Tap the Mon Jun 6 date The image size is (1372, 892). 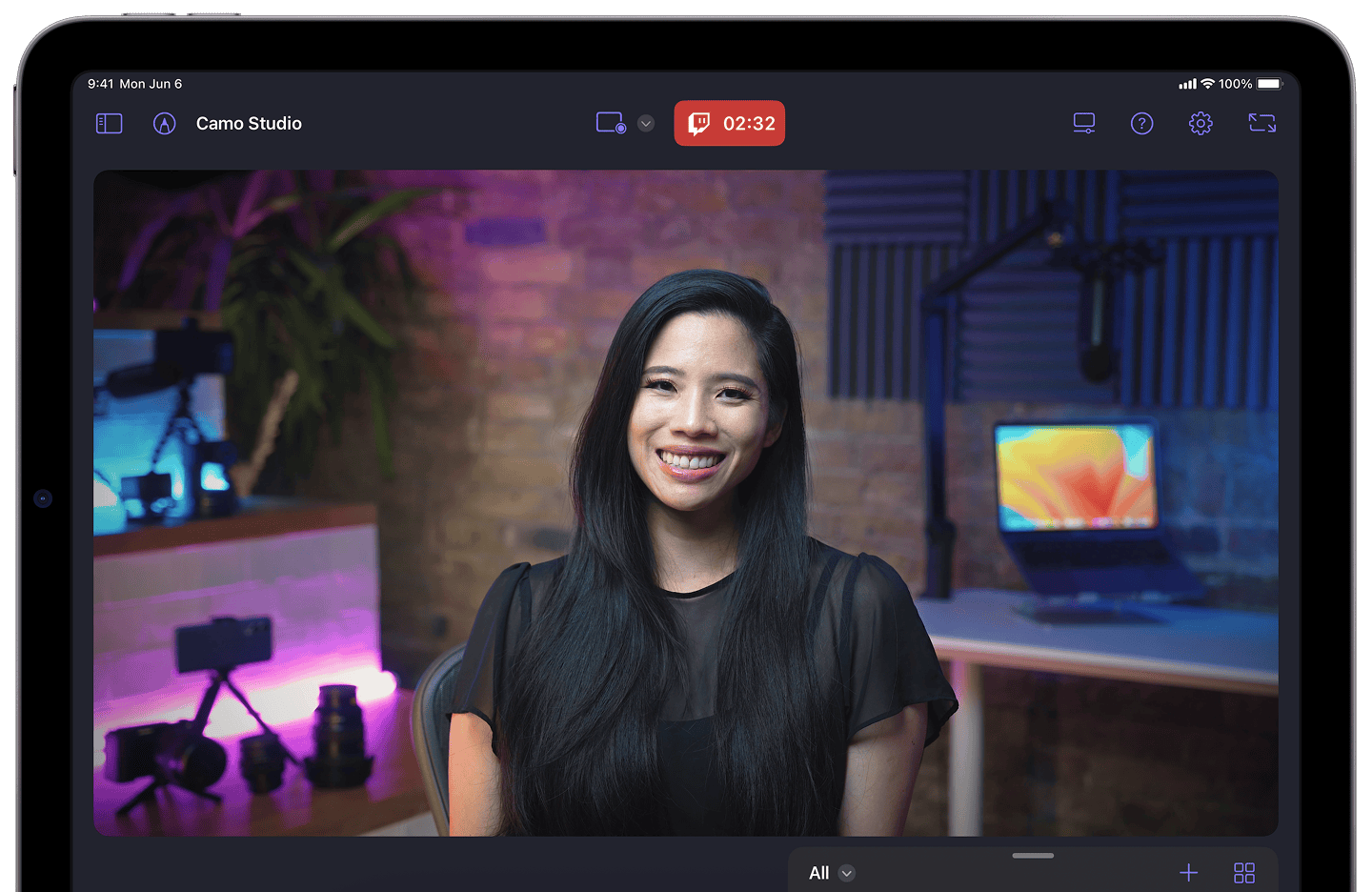[151, 84]
